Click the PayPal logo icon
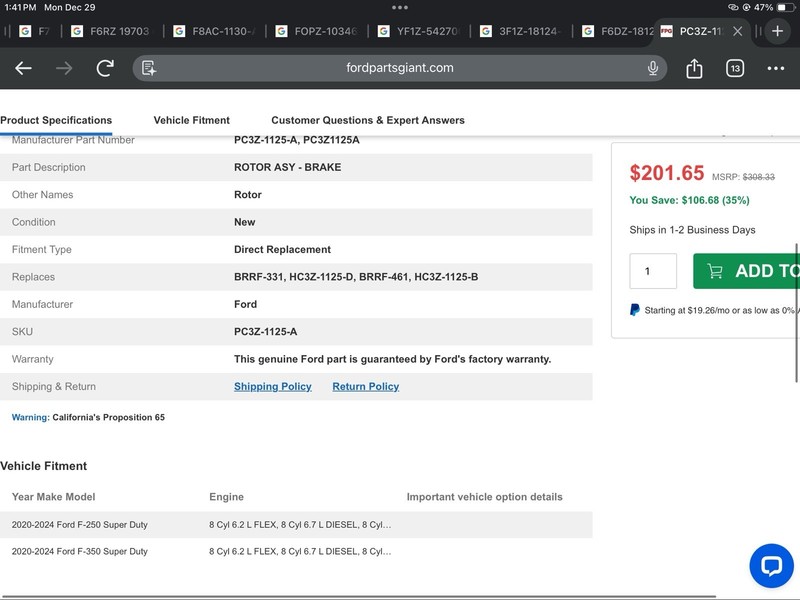Screen dimensions: 800x600 point(635,310)
